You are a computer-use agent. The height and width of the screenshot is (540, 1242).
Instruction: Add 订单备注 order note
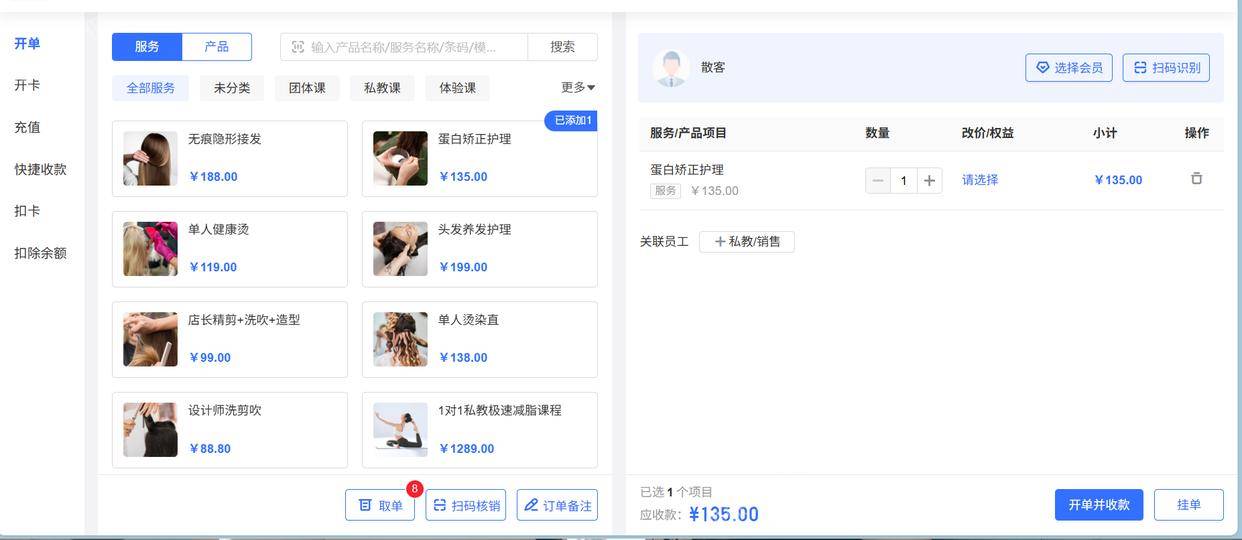(x=557, y=505)
